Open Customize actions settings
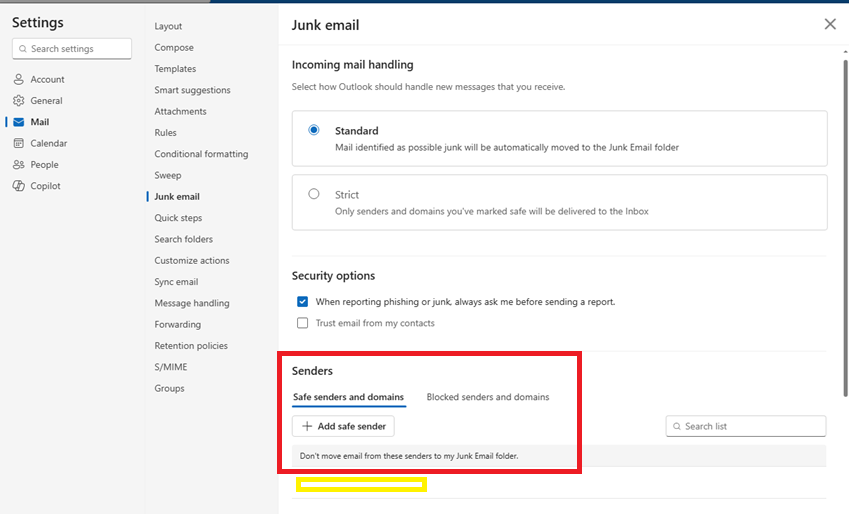Viewport: 853px width, 514px height. (x=192, y=261)
